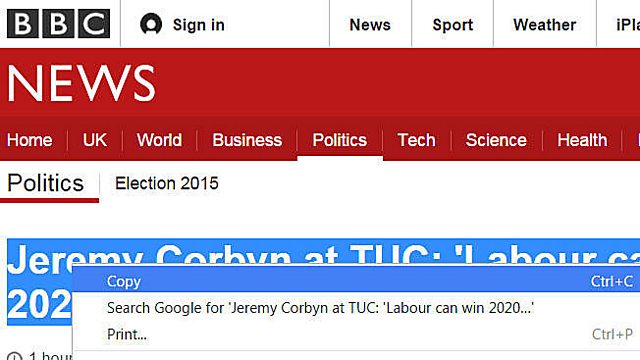
Task: Click the large NEWS banner logo
Action: [81, 83]
